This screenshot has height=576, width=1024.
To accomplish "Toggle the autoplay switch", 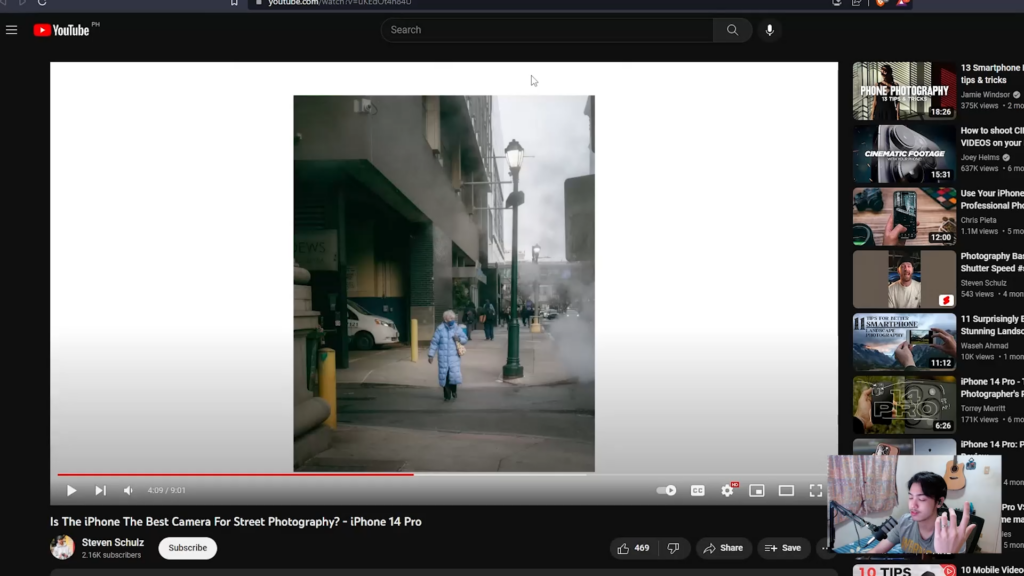I will [666, 490].
